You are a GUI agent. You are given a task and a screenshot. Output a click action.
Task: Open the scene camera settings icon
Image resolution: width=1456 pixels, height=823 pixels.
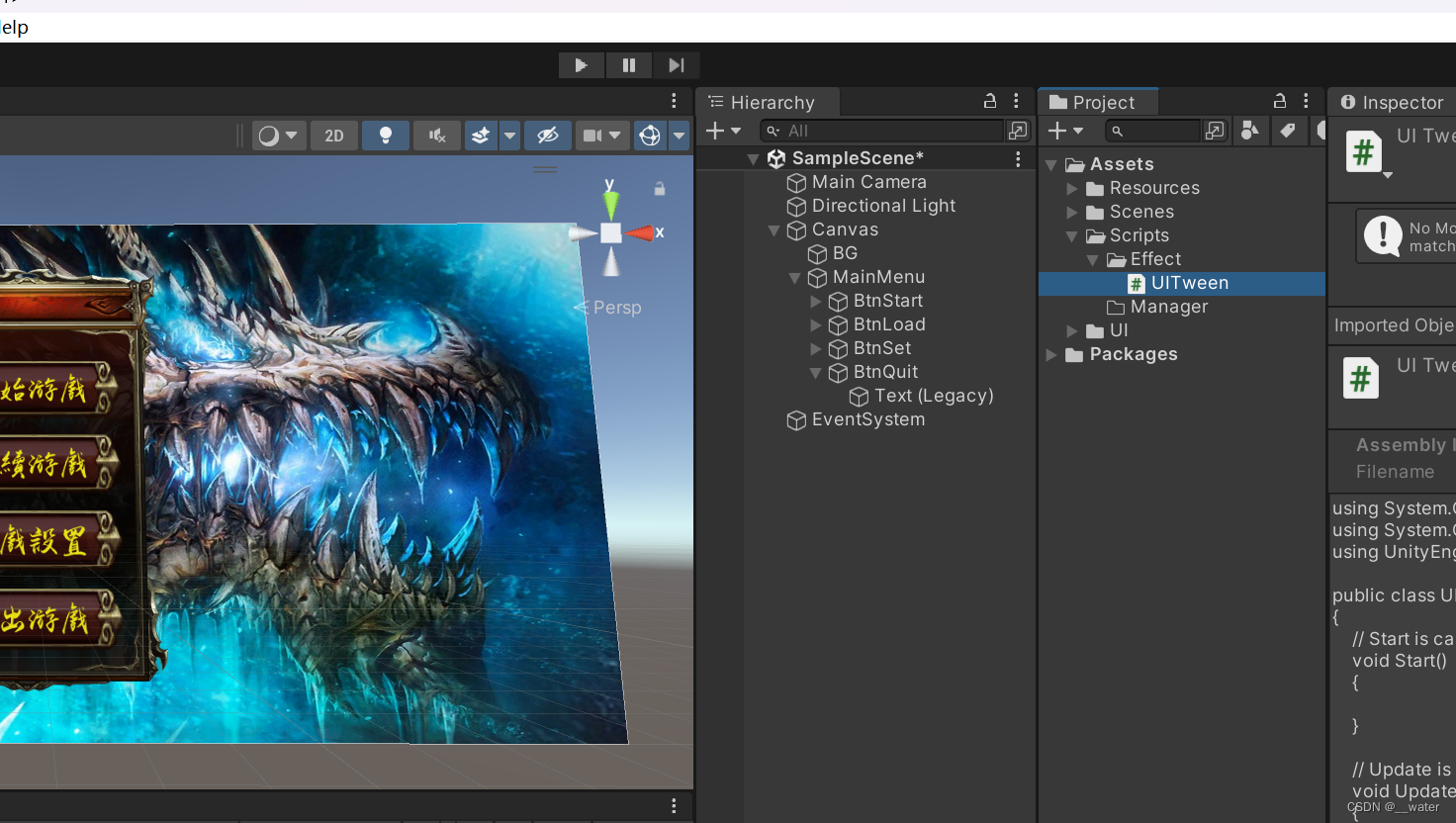[591, 136]
